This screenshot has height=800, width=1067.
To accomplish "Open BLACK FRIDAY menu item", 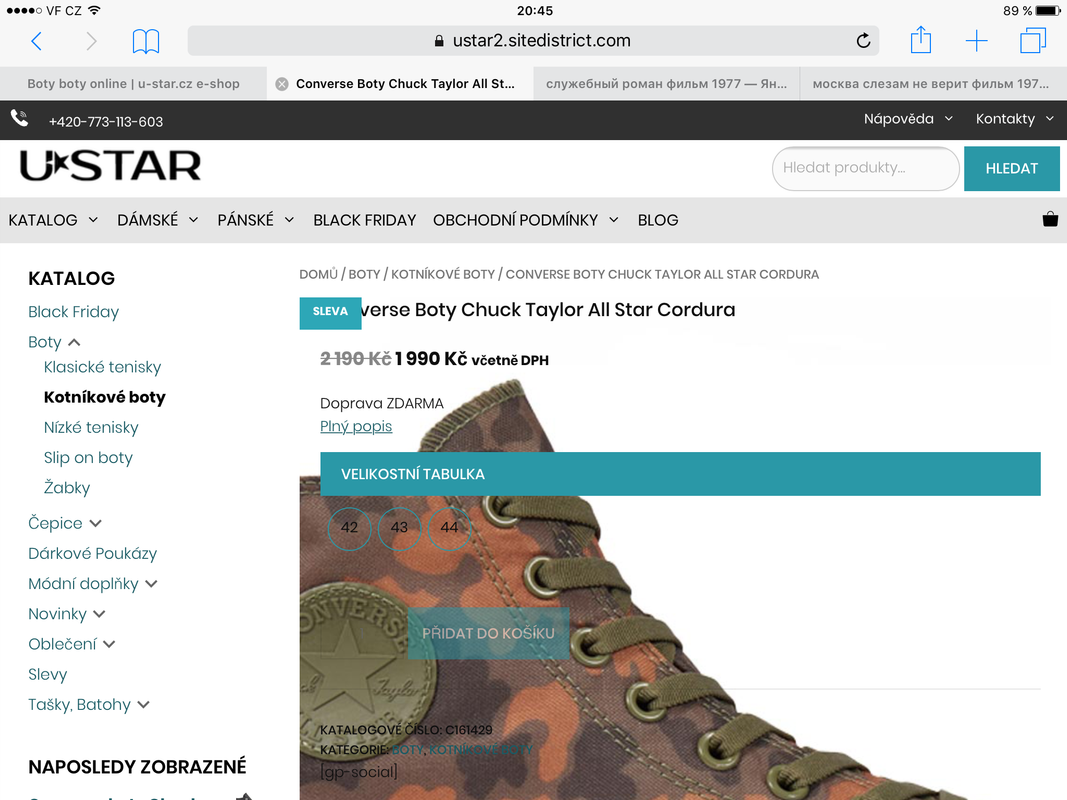I will 364,220.
